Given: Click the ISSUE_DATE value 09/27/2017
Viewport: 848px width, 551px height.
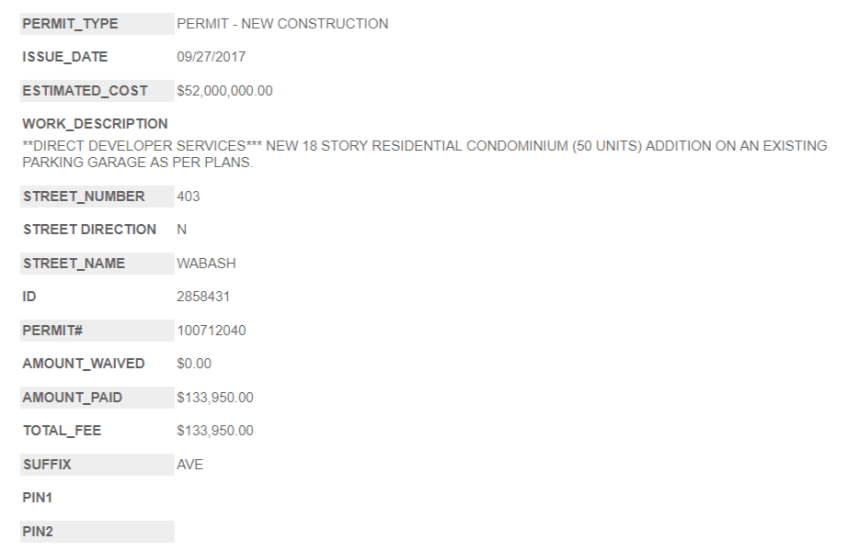Looking at the screenshot, I should 210,57.
